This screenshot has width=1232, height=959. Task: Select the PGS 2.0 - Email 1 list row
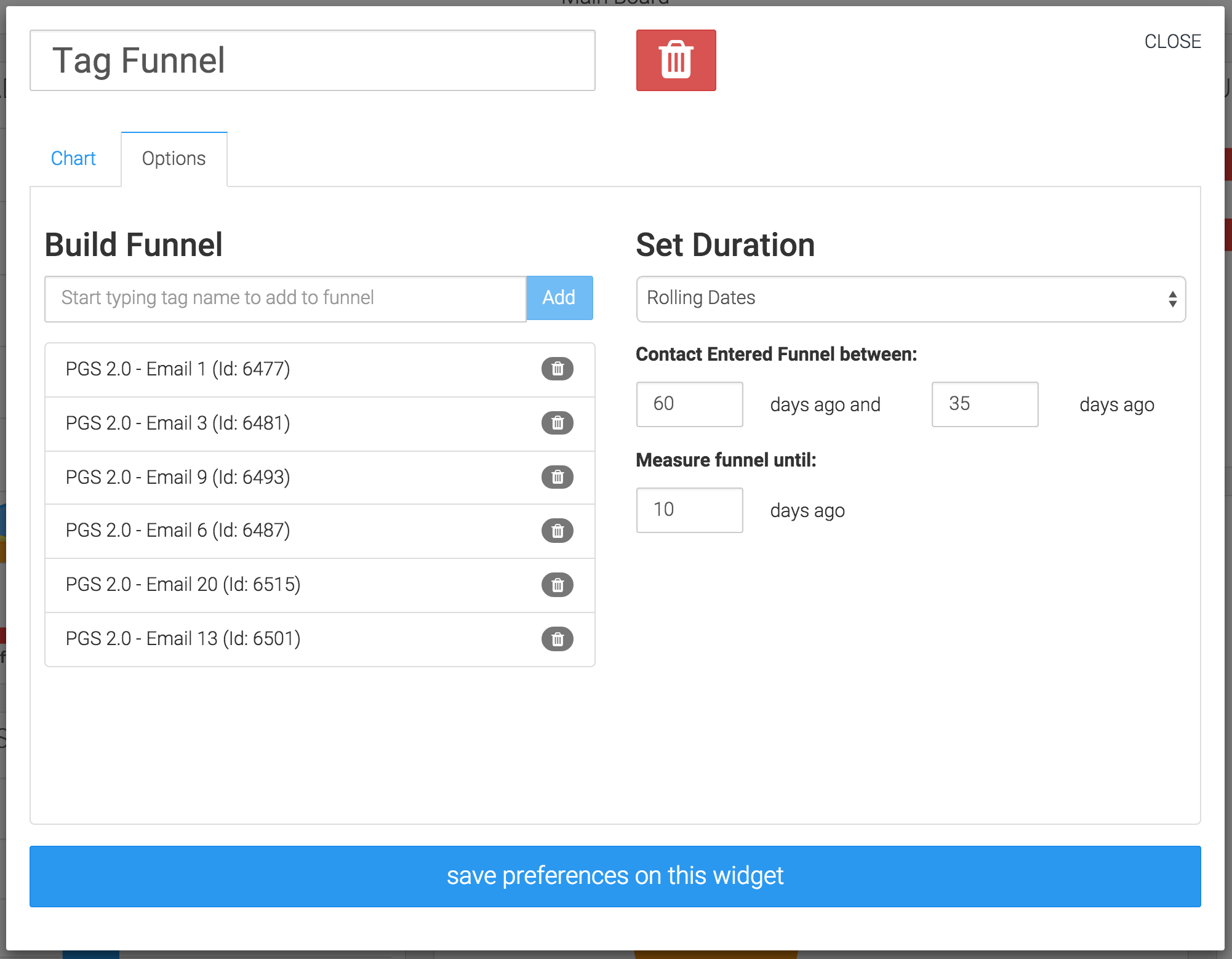coord(277,369)
